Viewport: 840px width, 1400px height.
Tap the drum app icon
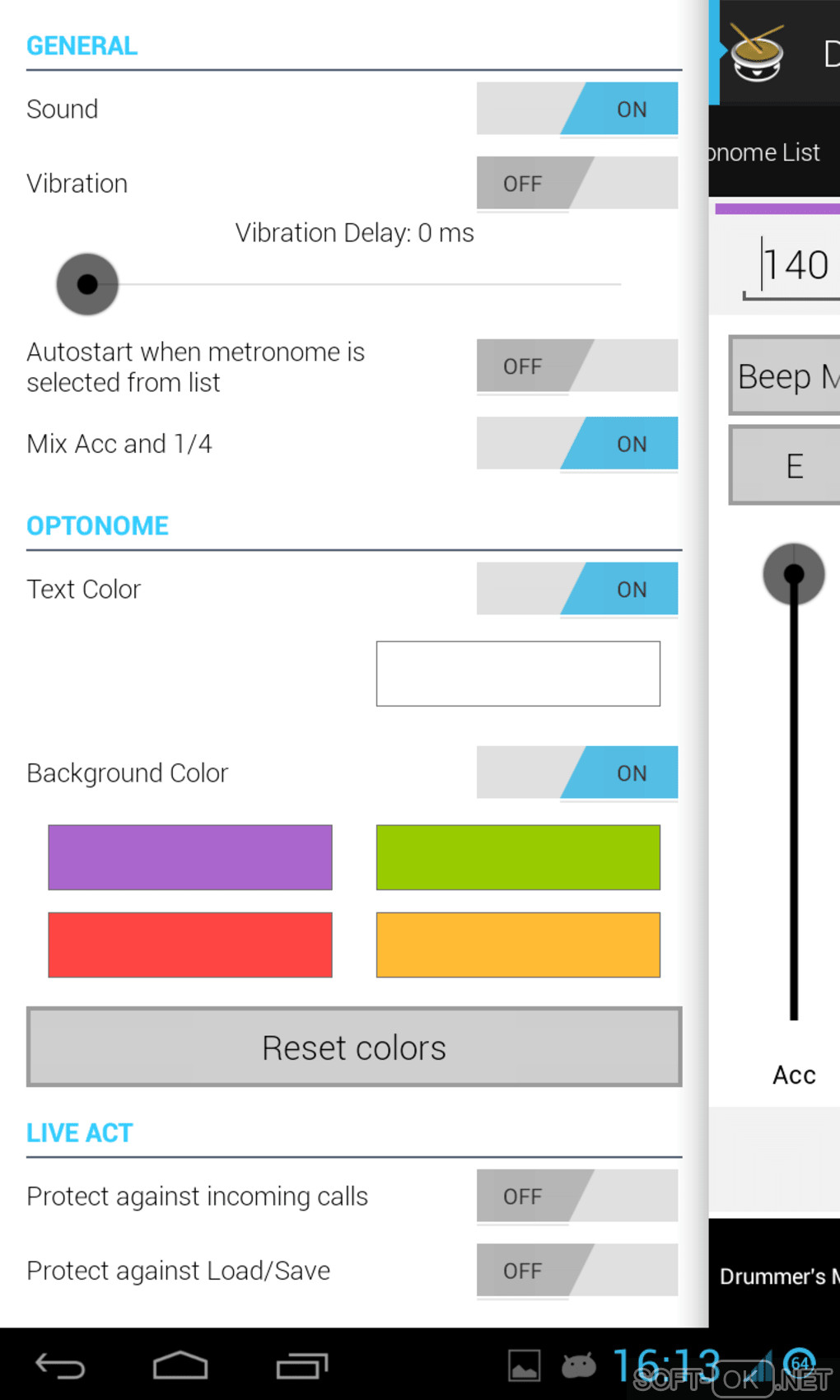tap(756, 54)
